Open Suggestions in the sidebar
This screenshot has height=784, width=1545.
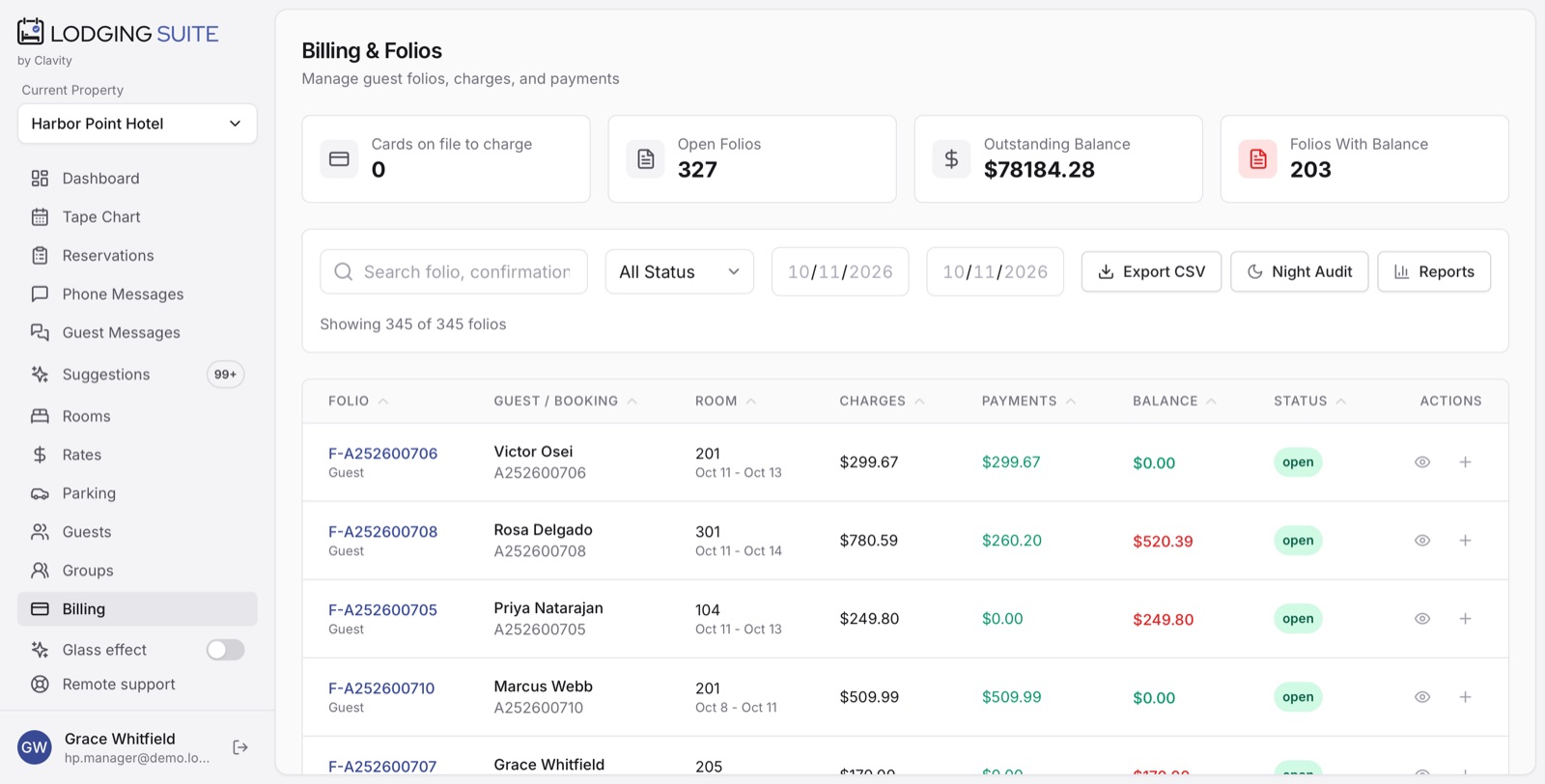[x=137, y=375]
